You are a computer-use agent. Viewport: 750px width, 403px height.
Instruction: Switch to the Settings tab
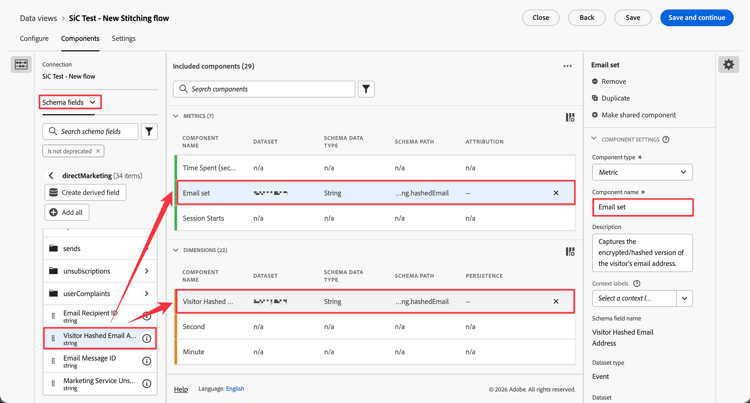(123, 39)
